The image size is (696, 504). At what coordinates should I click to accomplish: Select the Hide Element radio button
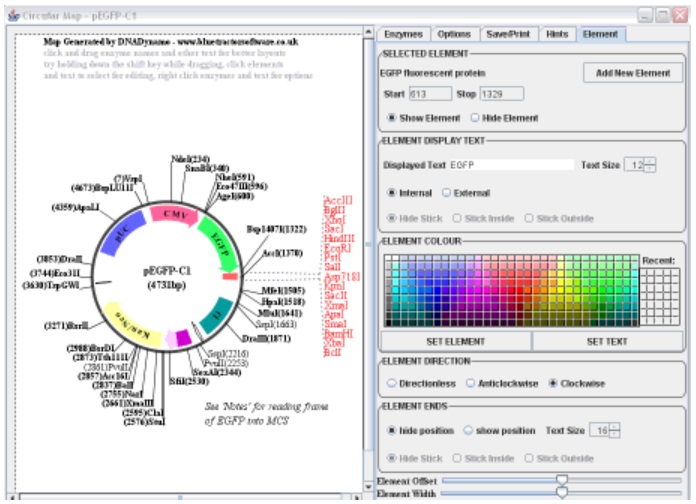(475, 118)
